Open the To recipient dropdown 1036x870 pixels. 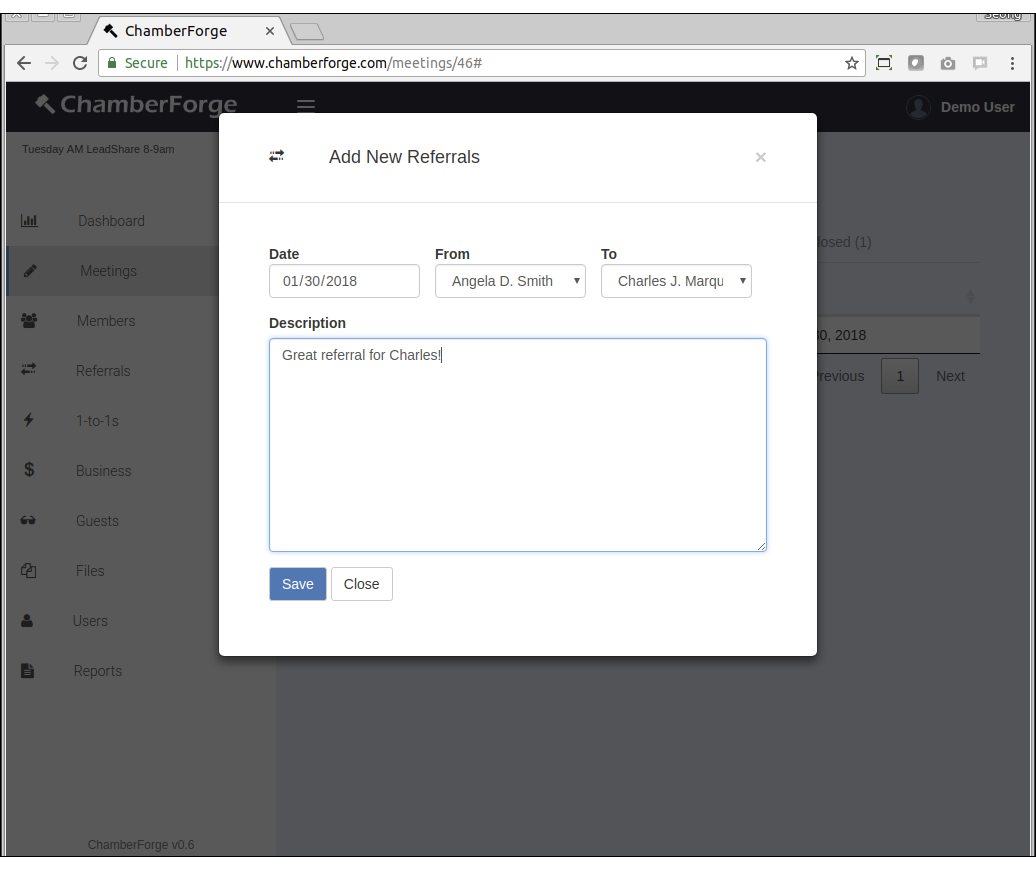676,281
